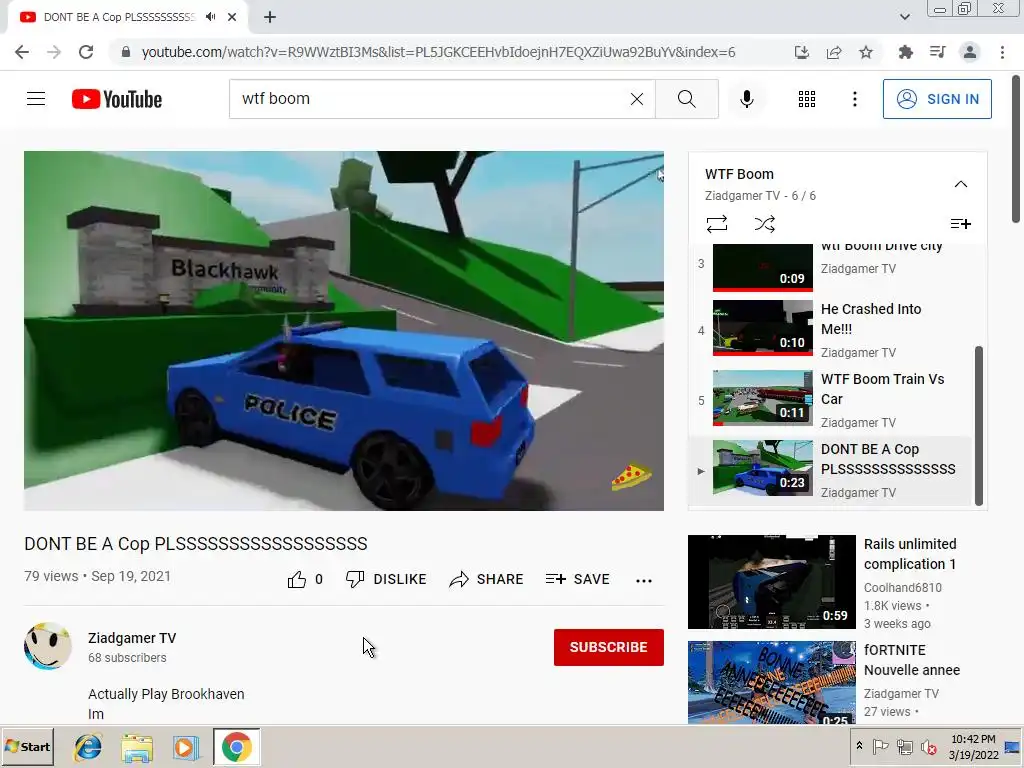The image size is (1024, 768).
Task: Share this page from address bar
Action: coord(834,52)
